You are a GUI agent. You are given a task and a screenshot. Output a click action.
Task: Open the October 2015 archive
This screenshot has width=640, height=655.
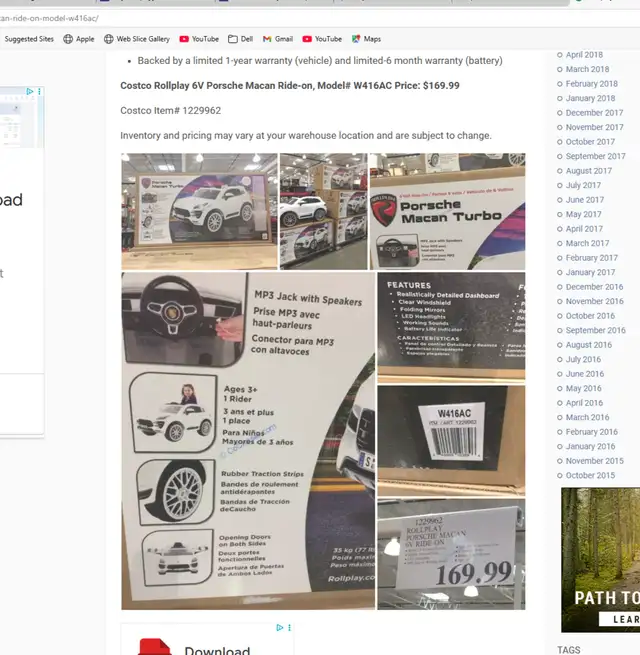(590, 475)
